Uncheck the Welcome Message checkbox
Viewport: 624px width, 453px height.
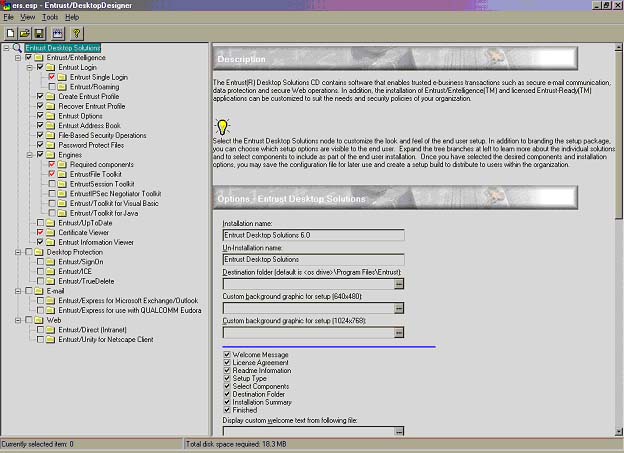227,354
